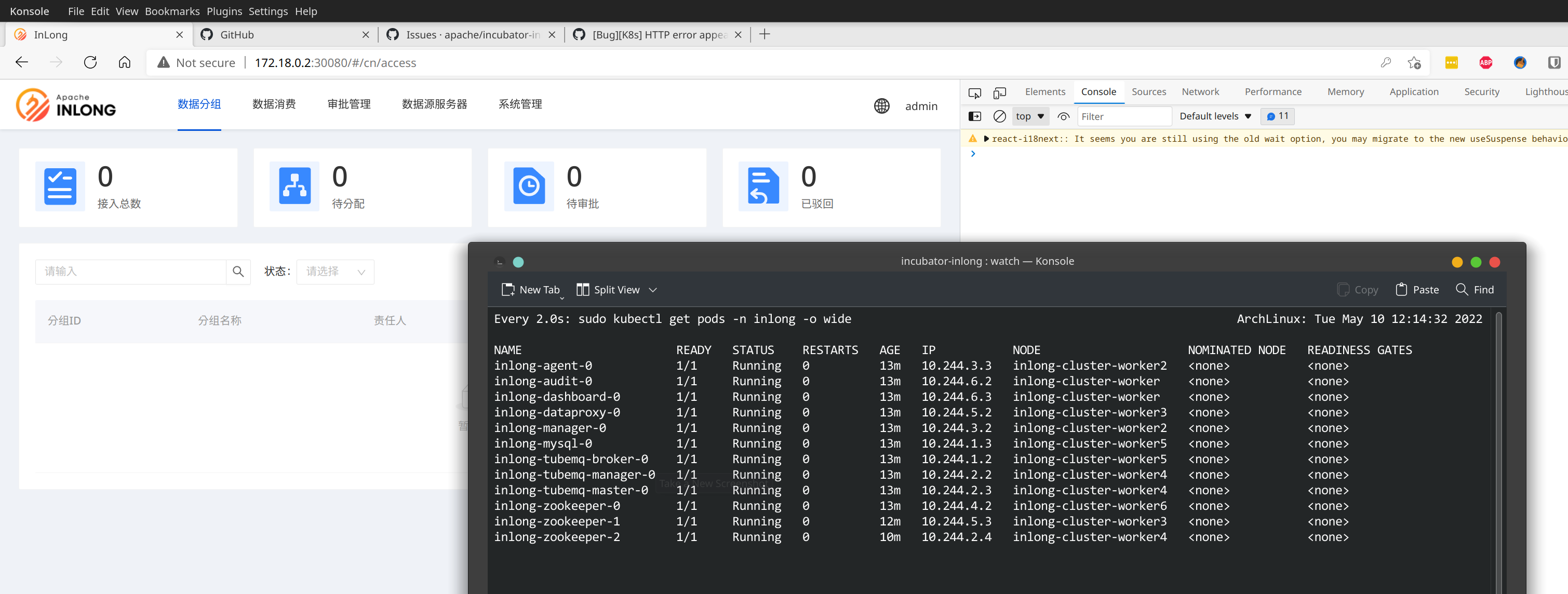Select the DevTools inspect element icon
The width and height of the screenshot is (1568, 594).
click(974, 92)
